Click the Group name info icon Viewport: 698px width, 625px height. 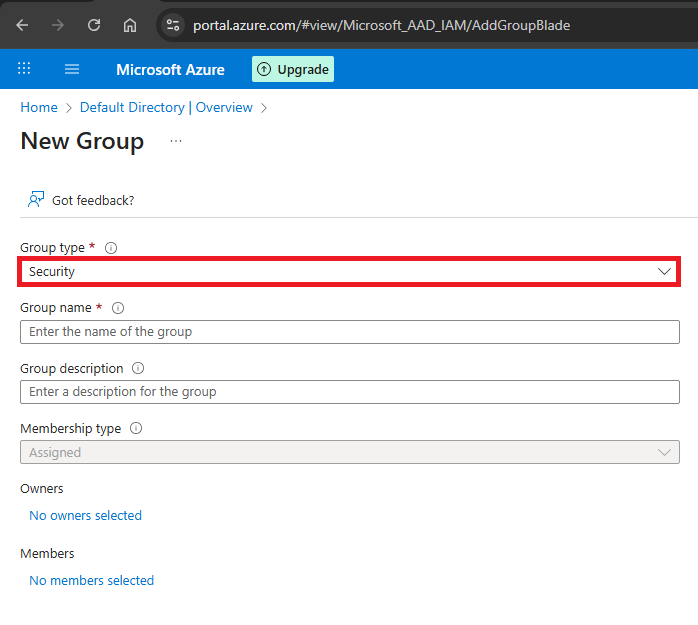coord(118,308)
